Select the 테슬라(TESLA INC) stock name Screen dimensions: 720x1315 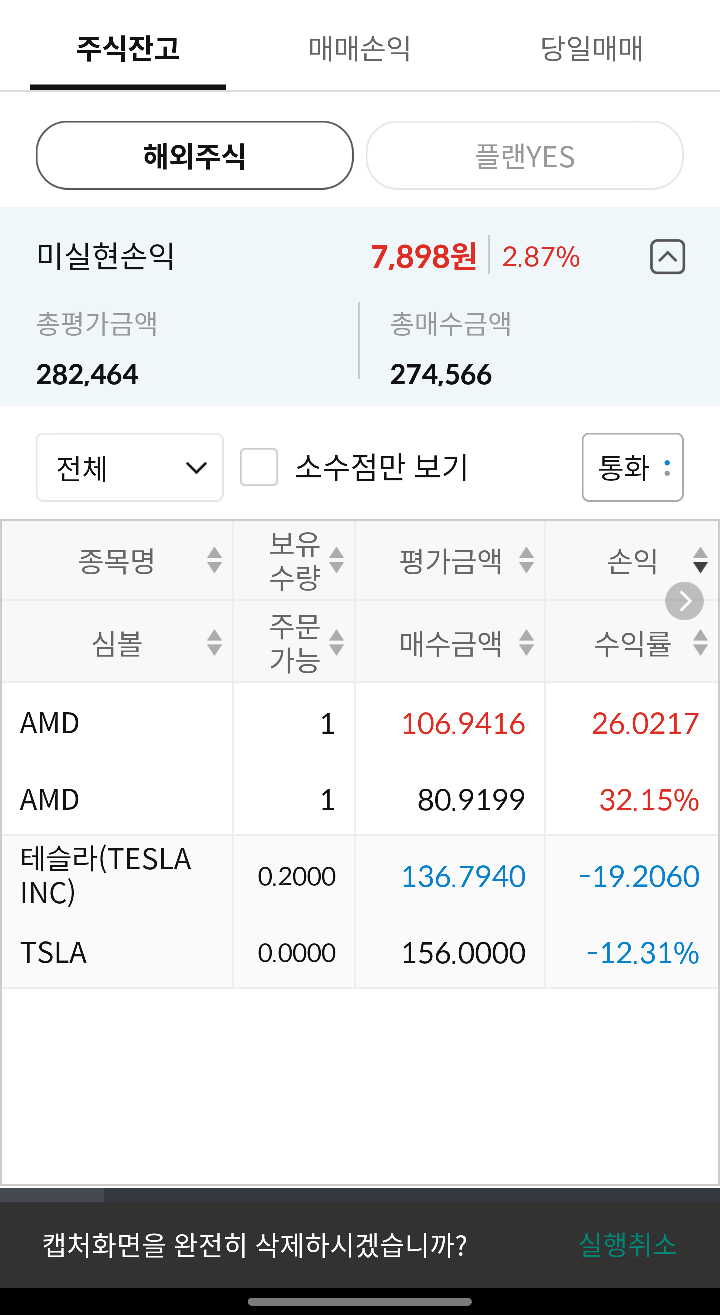106,875
